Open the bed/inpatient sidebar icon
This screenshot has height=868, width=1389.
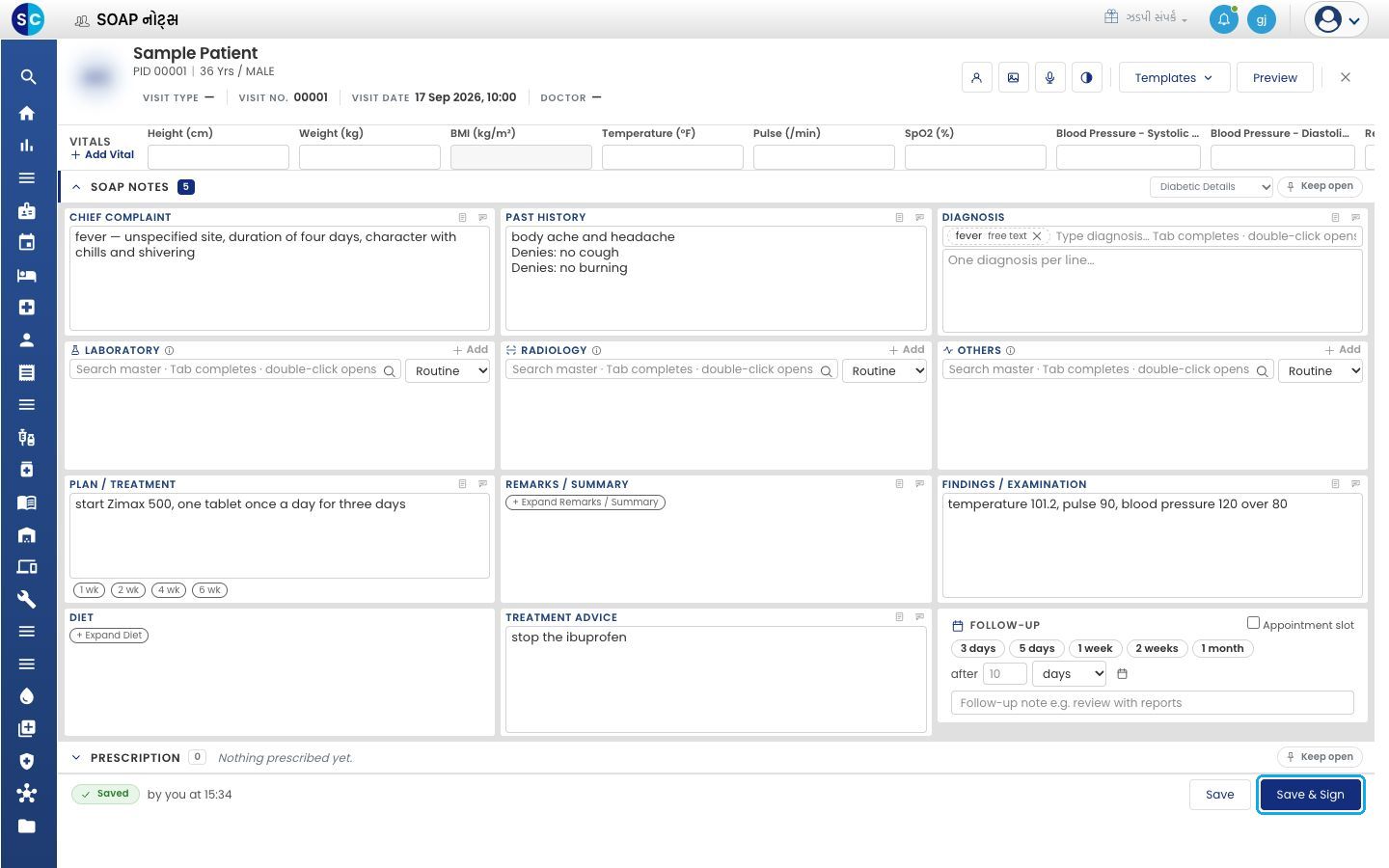coord(27,275)
